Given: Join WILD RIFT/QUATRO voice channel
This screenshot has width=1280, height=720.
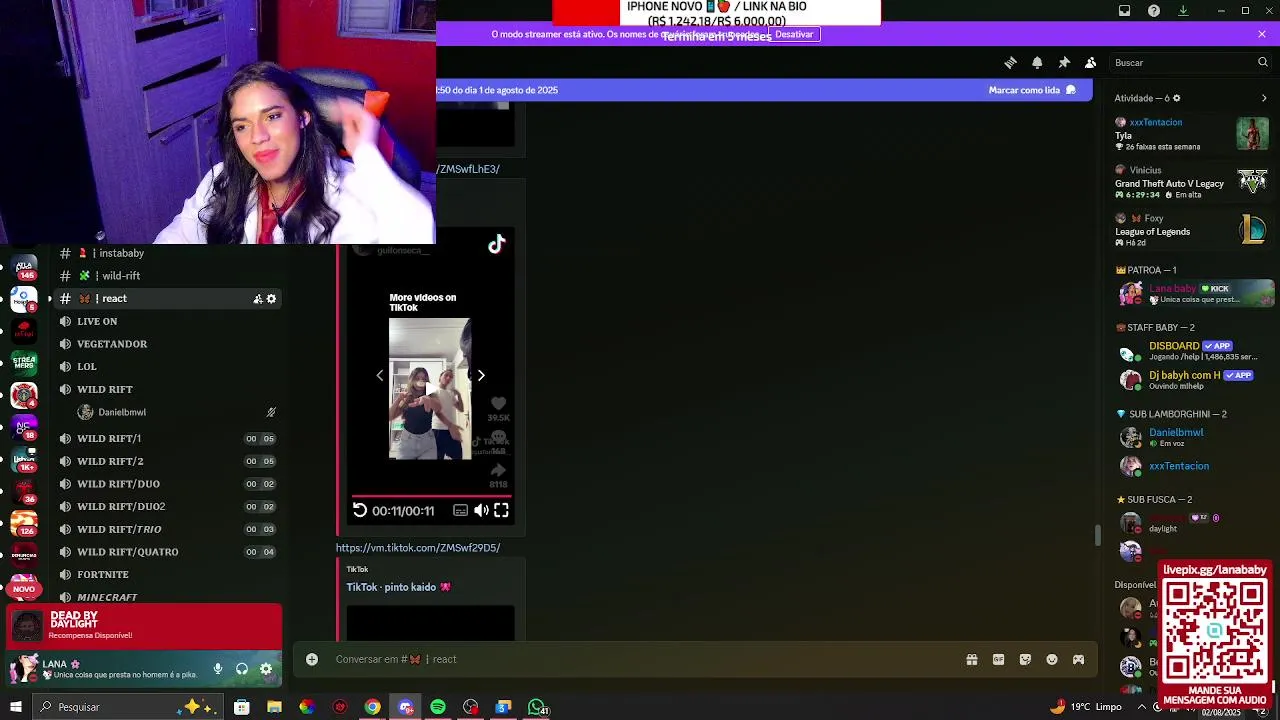Looking at the screenshot, I should (167, 552).
